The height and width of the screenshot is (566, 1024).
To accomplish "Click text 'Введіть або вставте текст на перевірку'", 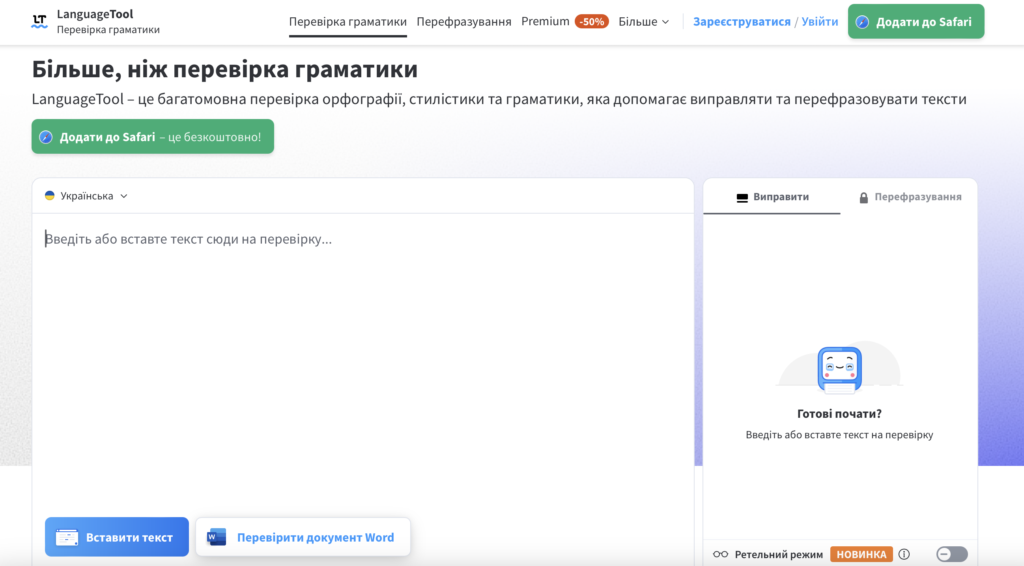I will pos(839,435).
